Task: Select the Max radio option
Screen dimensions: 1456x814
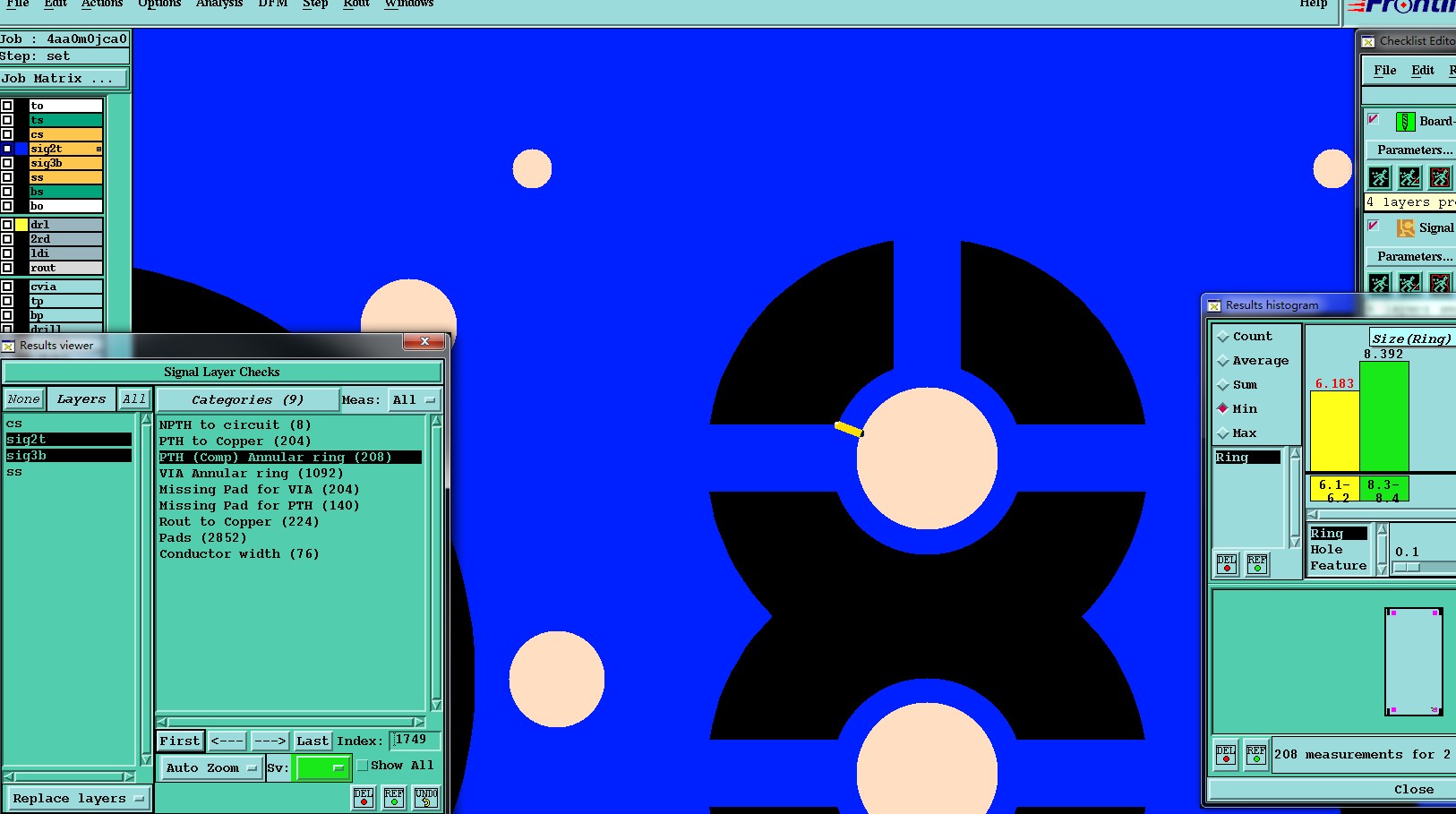Action: click(1223, 433)
